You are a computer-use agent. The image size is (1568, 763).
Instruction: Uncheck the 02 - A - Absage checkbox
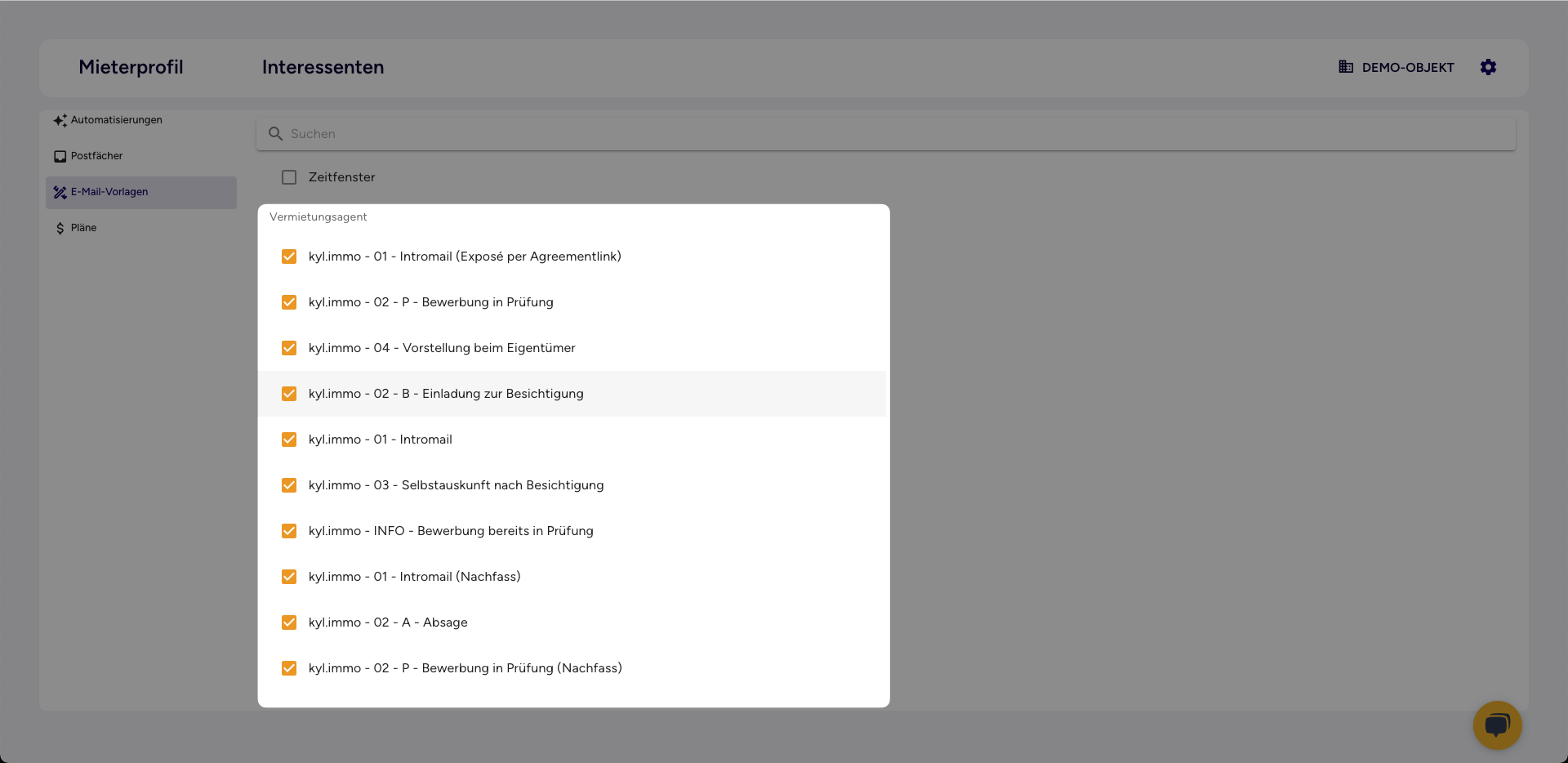click(x=289, y=622)
